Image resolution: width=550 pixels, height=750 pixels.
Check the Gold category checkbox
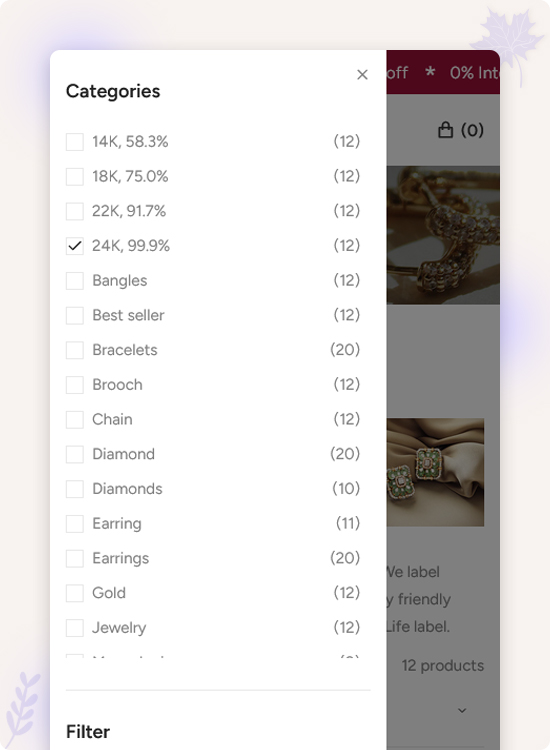pyautogui.click(x=75, y=593)
